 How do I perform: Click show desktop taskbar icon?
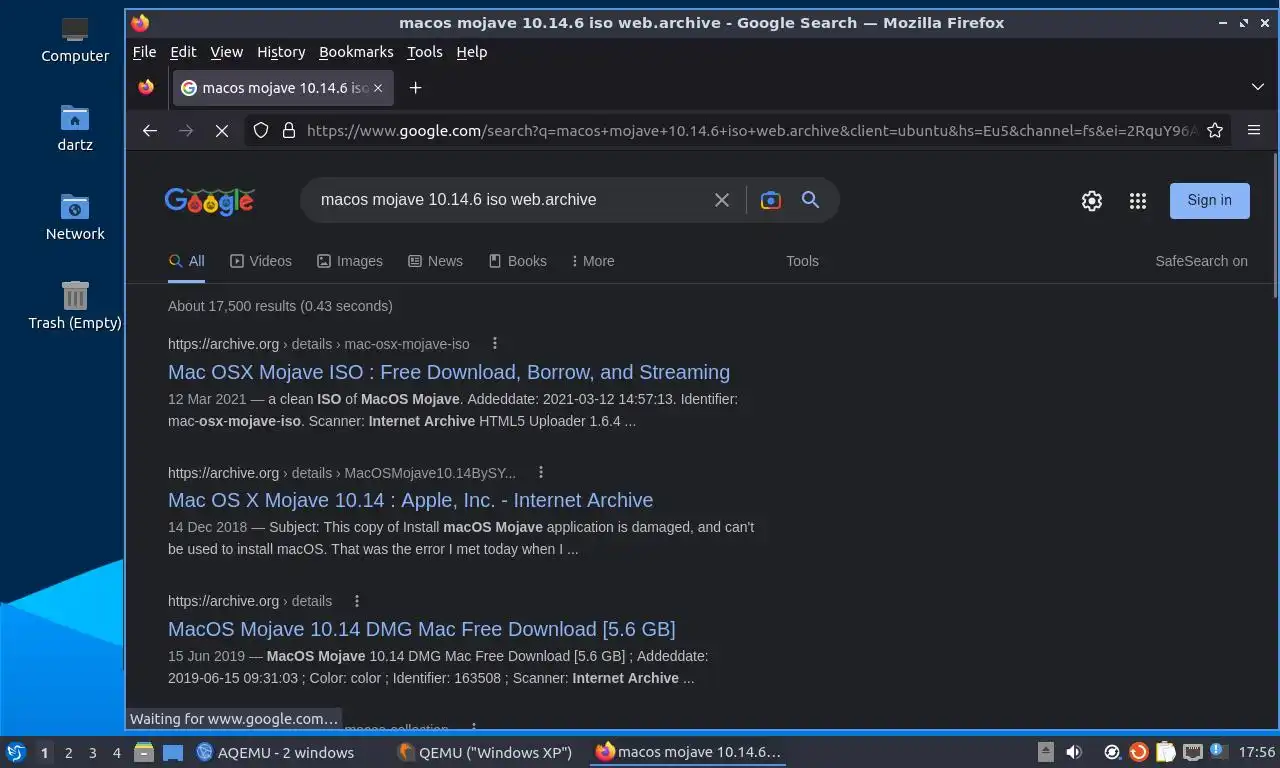pyautogui.click(x=172, y=752)
